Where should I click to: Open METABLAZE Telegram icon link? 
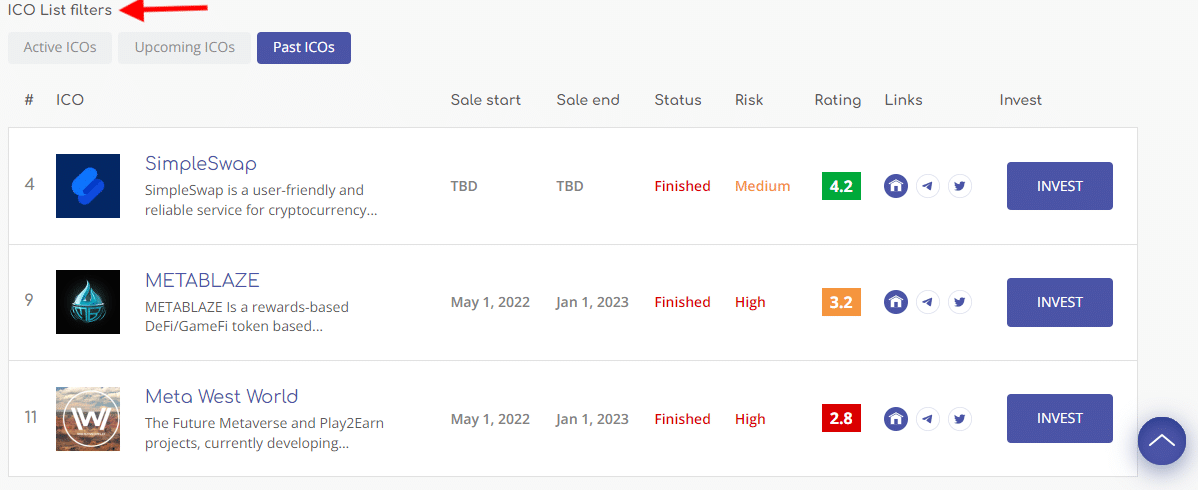click(x=928, y=302)
